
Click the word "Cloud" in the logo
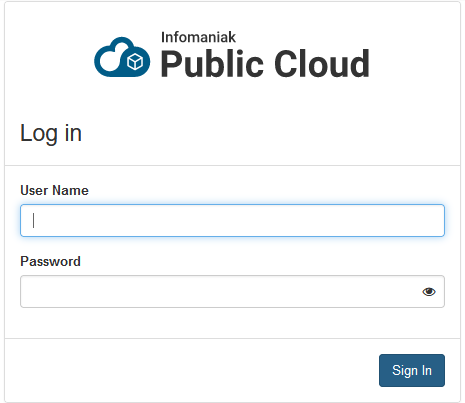322,64
